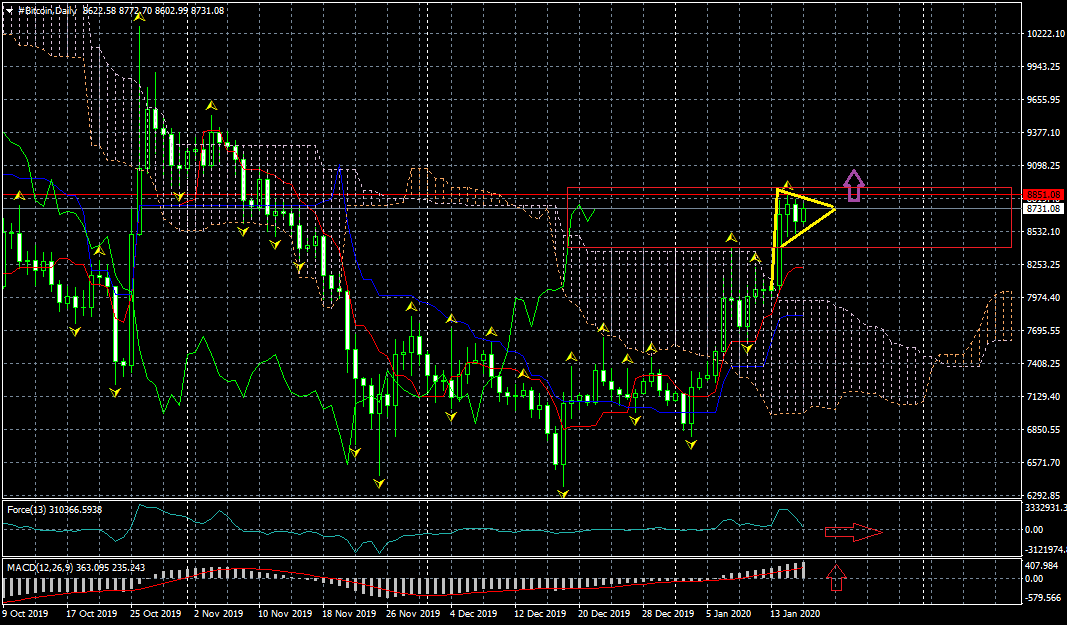Click the red right arrow in the Force panel
1067x625 pixels.
(853, 532)
